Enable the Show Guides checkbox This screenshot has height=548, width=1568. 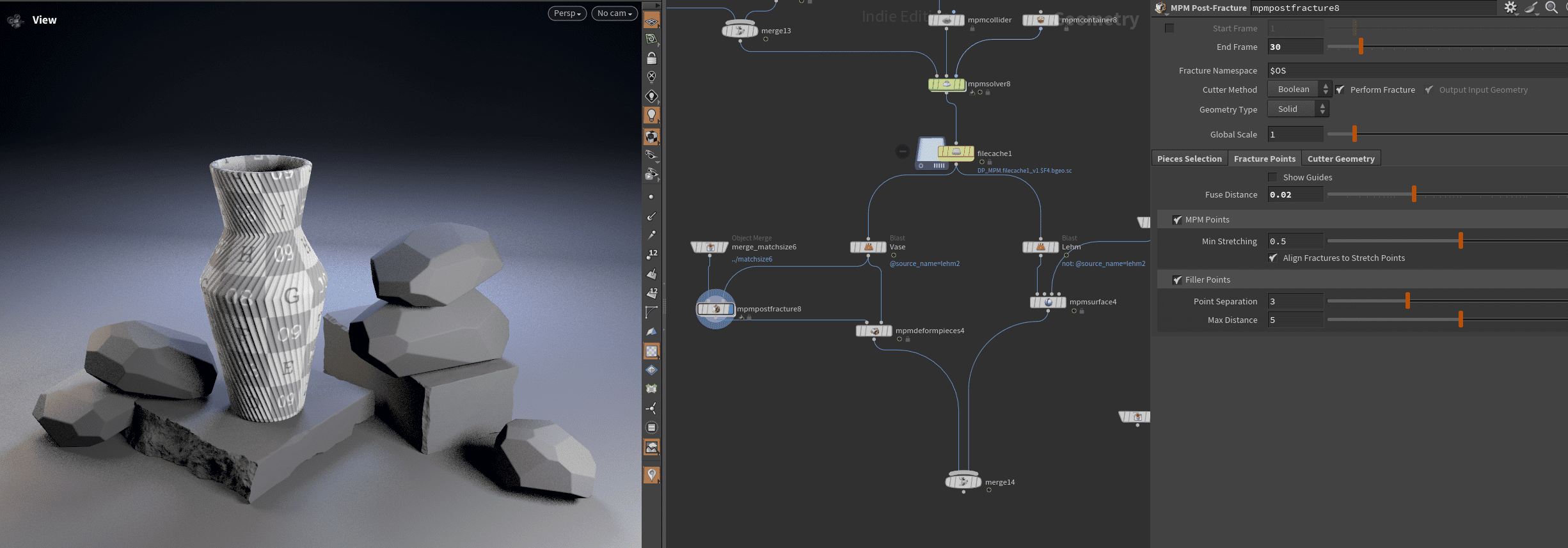point(1272,177)
